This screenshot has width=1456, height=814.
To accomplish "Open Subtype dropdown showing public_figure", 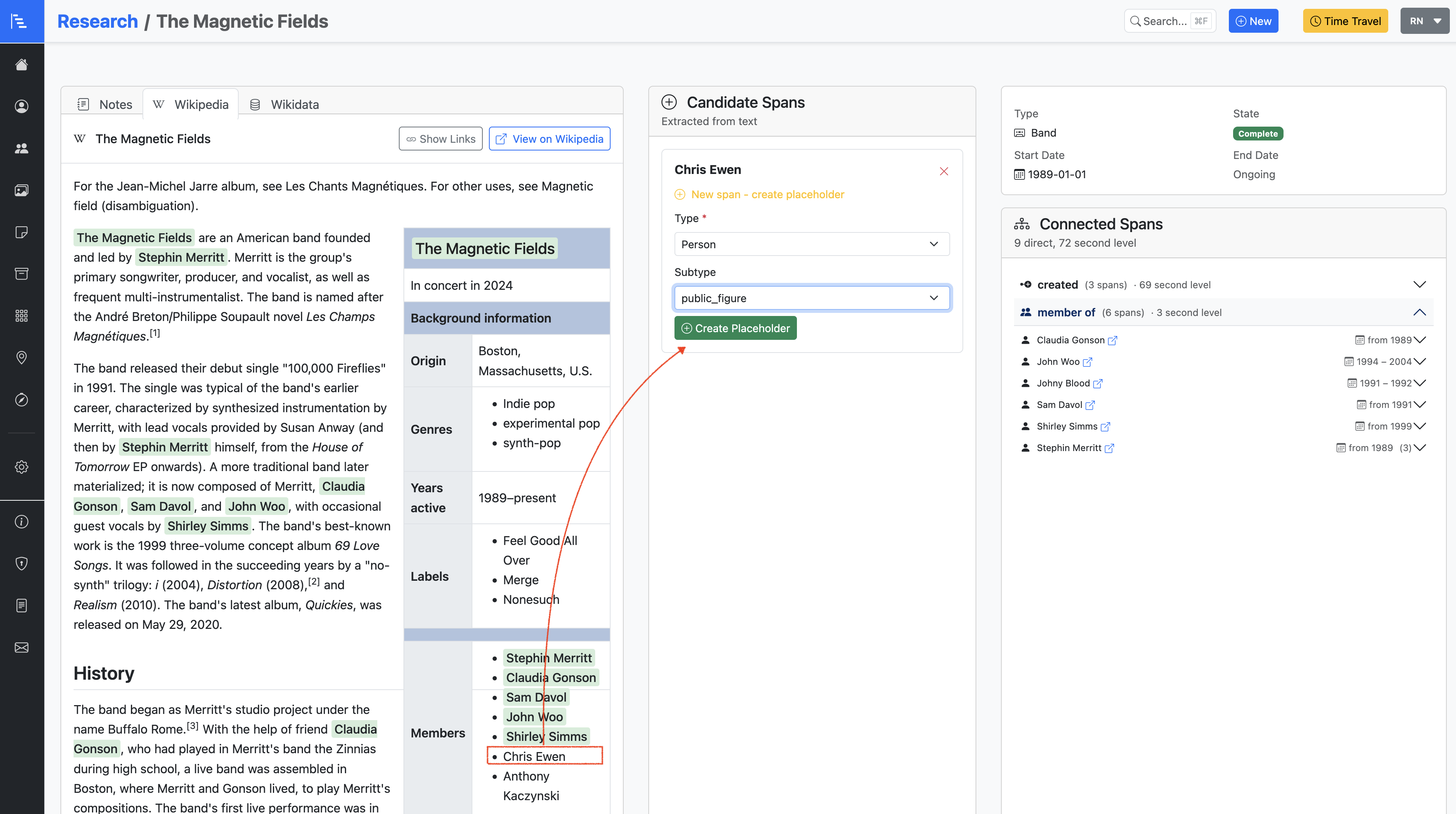I will (x=811, y=298).
